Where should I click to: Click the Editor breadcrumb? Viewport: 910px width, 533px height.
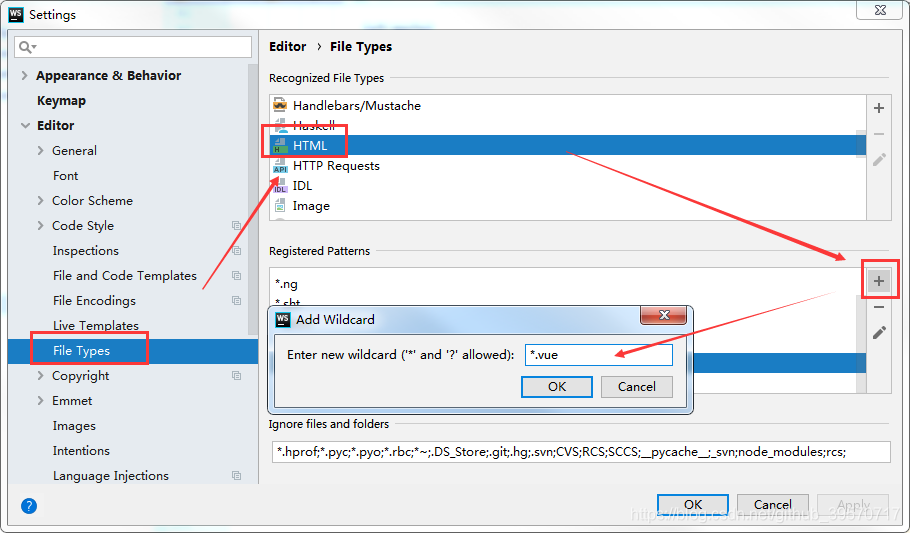tap(287, 46)
